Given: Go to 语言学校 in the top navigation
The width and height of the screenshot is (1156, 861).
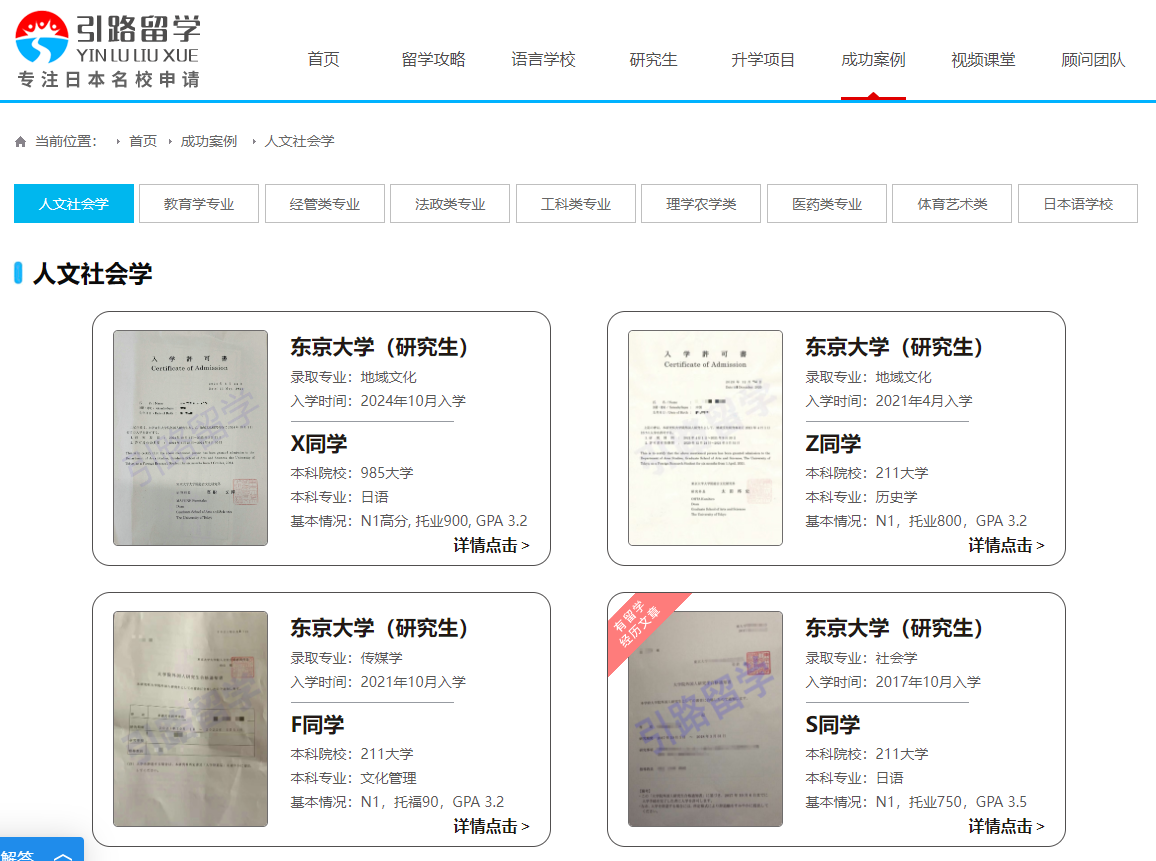Looking at the screenshot, I should (543, 60).
